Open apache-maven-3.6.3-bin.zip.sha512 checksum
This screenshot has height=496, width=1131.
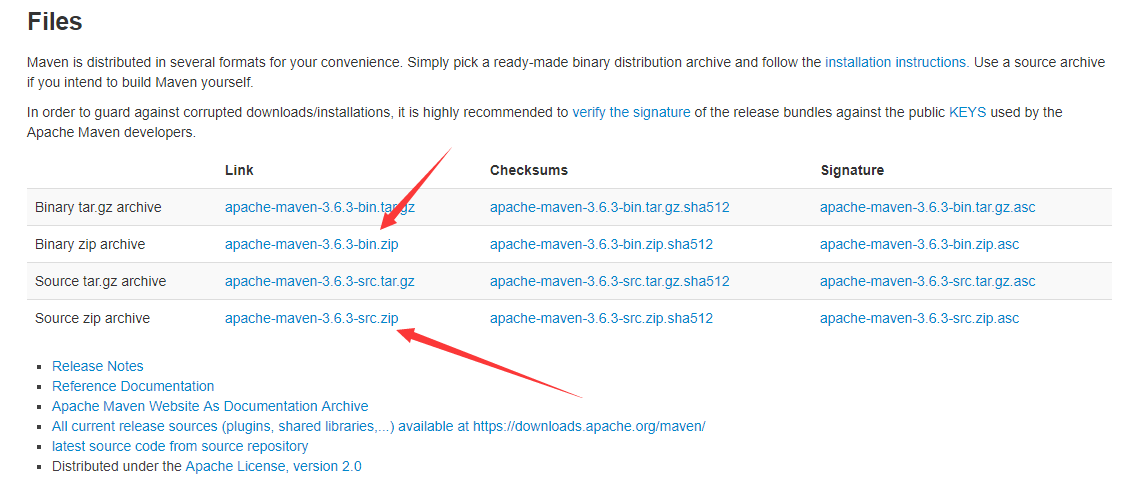click(602, 244)
